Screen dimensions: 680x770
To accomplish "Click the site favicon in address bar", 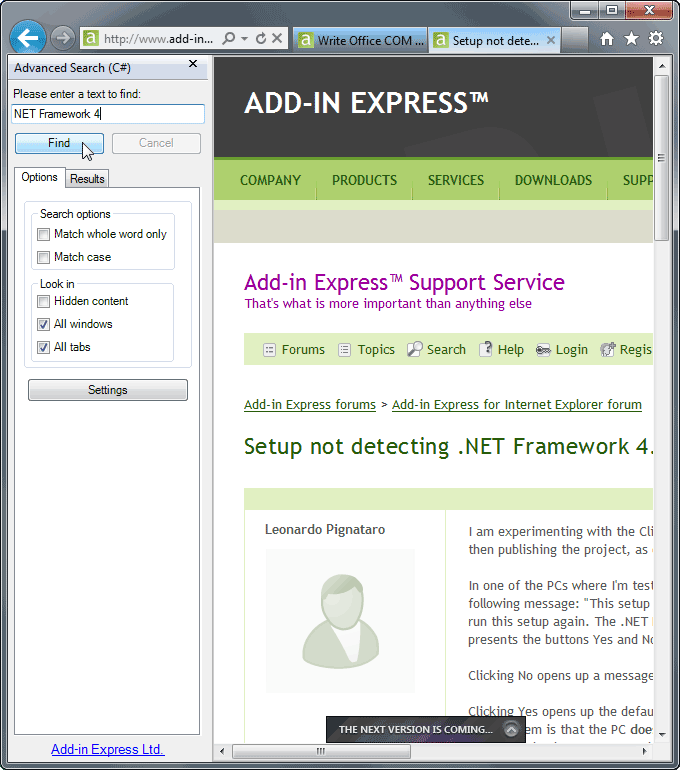I will (90, 38).
